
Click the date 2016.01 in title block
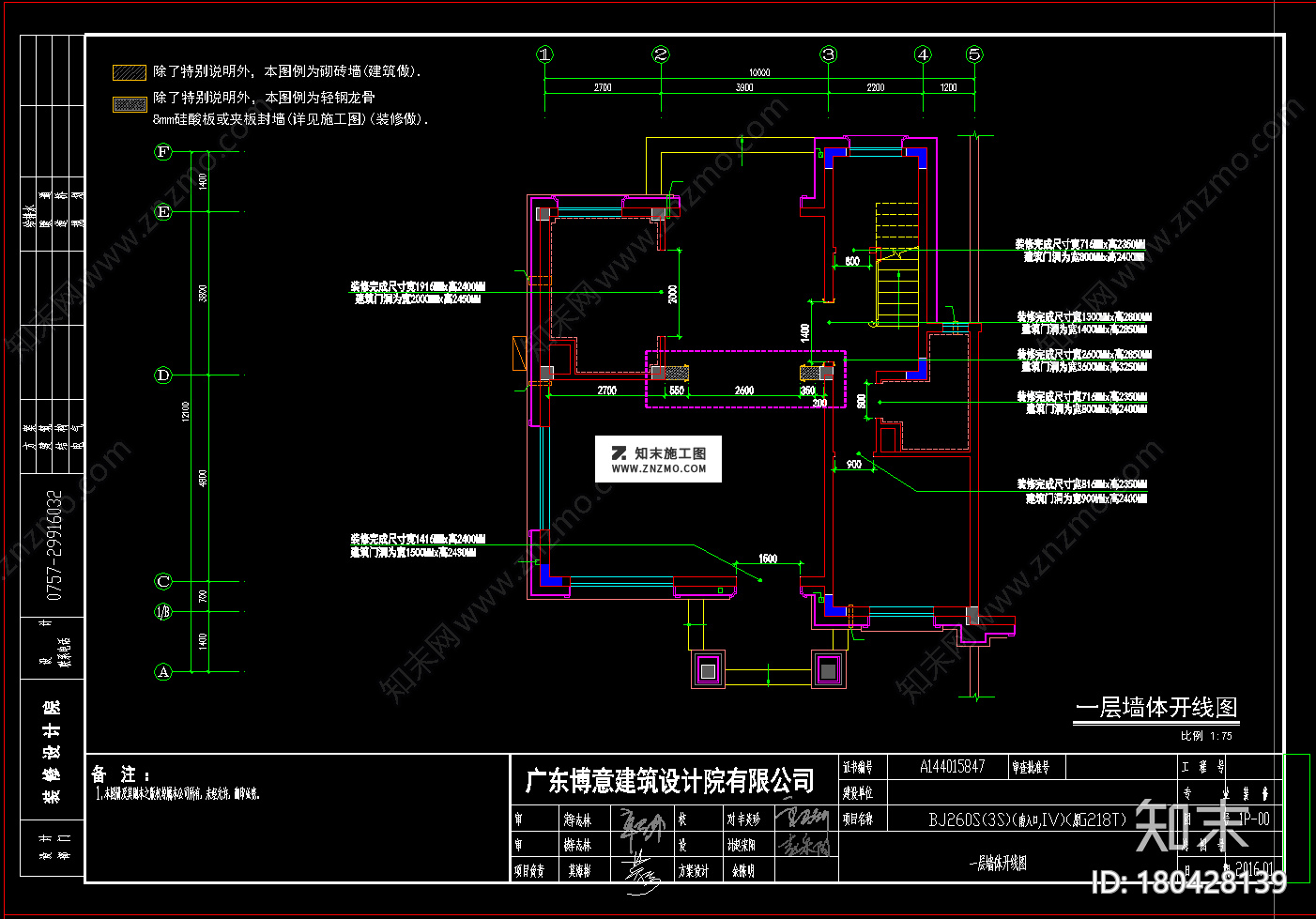[x=1254, y=870]
